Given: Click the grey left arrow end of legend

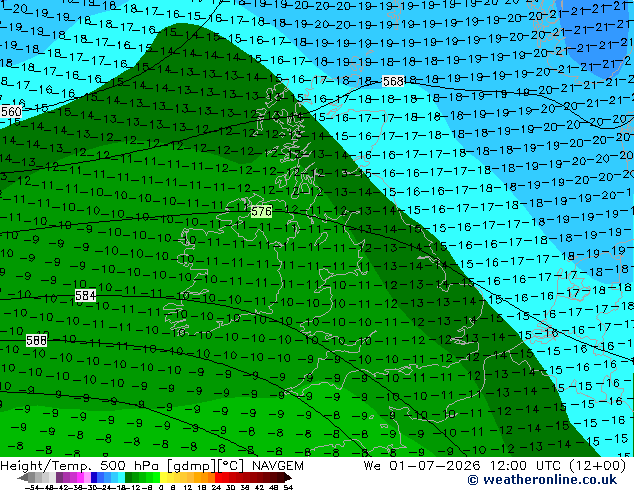Looking at the screenshot, I should [x=23, y=478].
